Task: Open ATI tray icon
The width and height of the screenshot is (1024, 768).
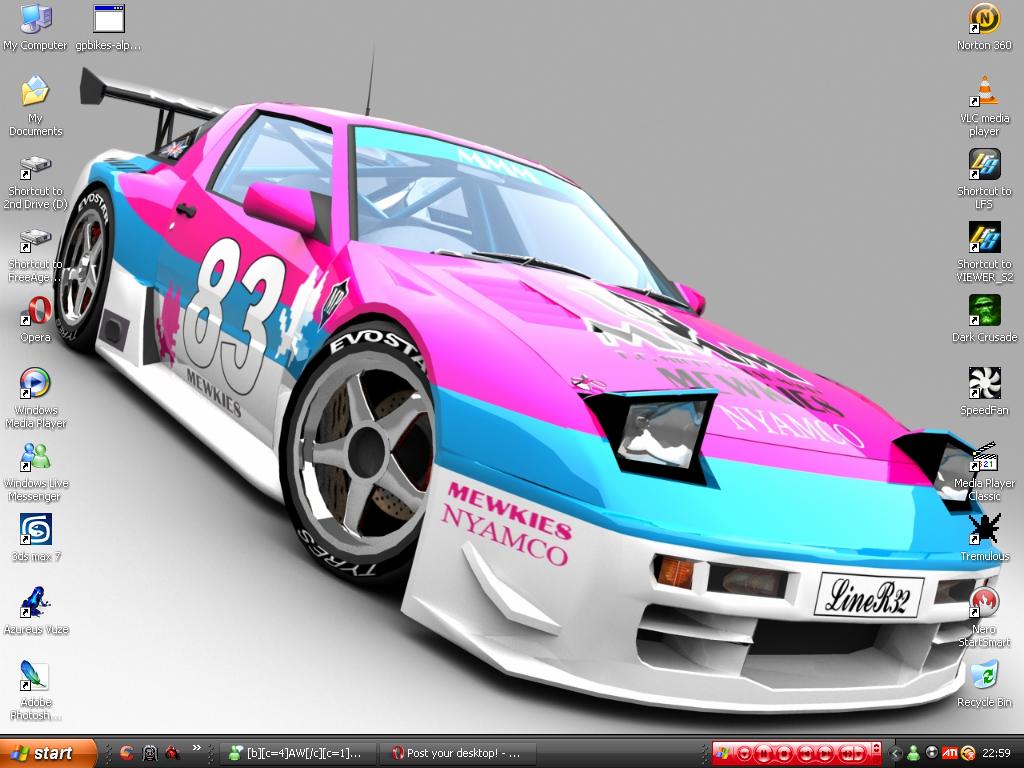Action: coord(950,752)
